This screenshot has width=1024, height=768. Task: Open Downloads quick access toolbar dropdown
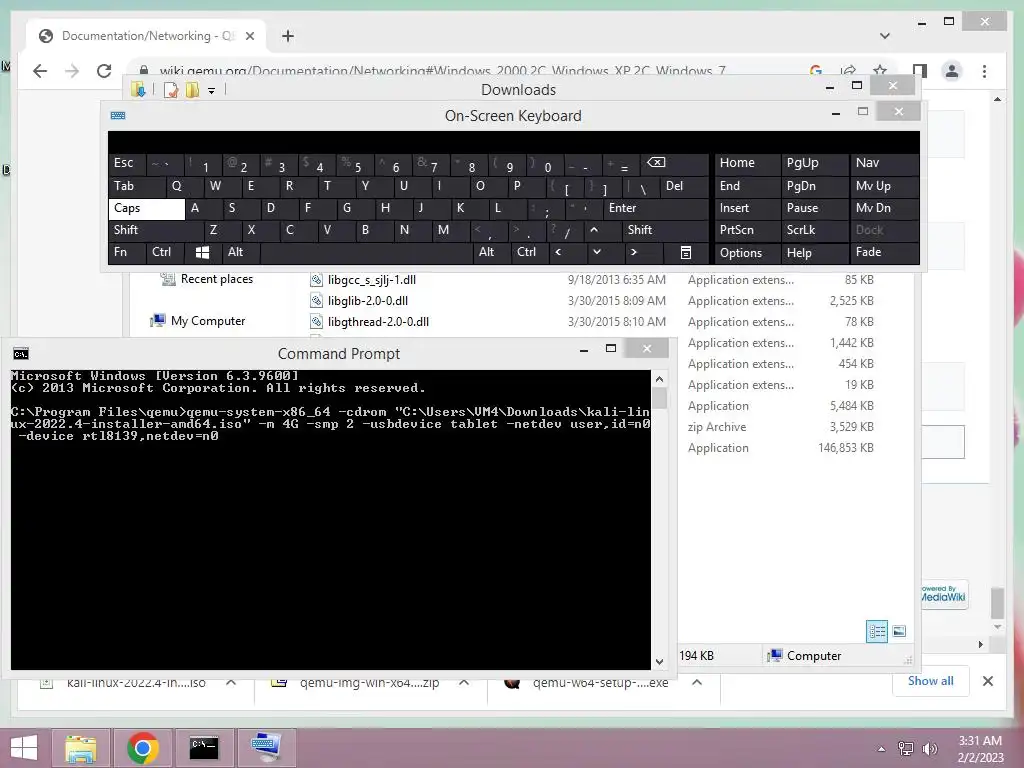212,91
